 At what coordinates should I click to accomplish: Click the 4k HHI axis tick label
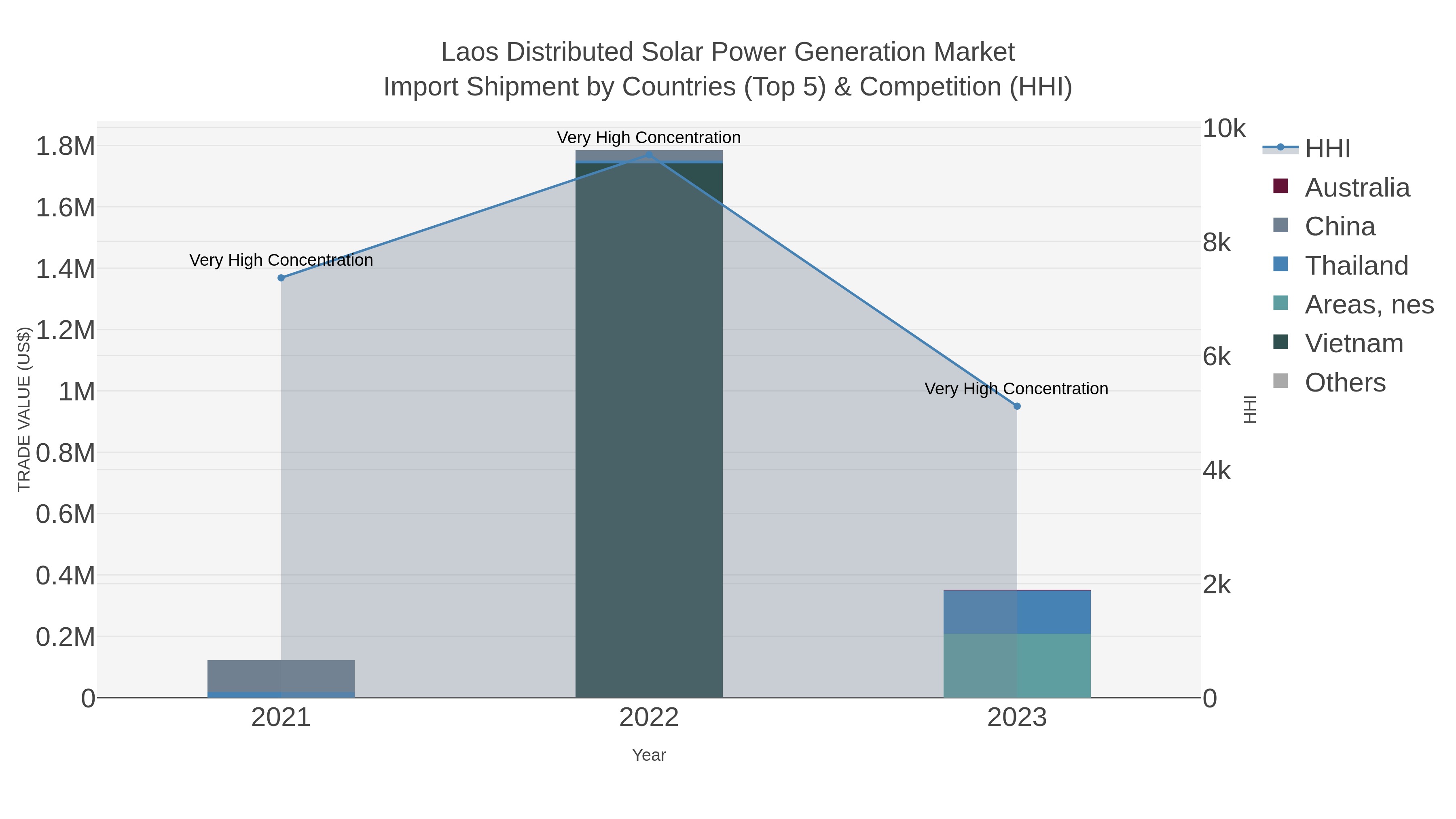pos(1217,471)
